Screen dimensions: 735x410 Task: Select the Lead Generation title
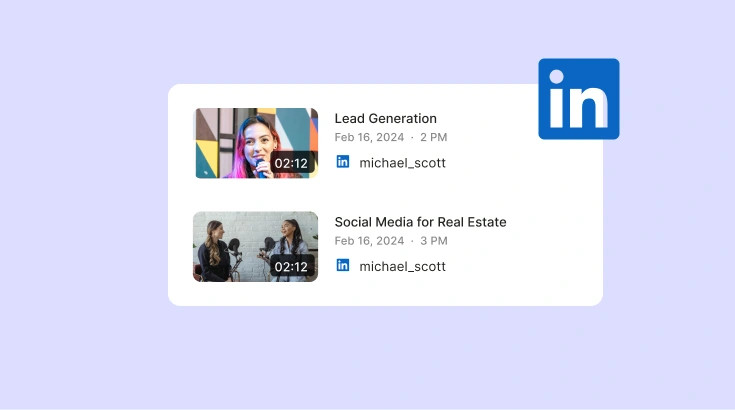pos(385,119)
